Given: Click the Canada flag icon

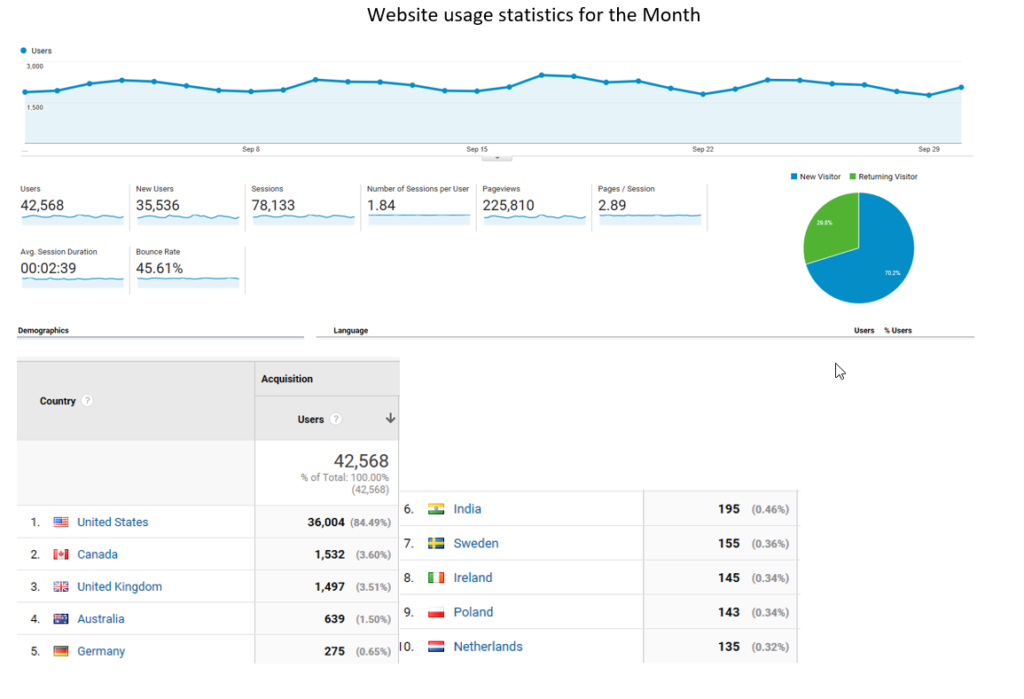Looking at the screenshot, I should click(x=61, y=554).
